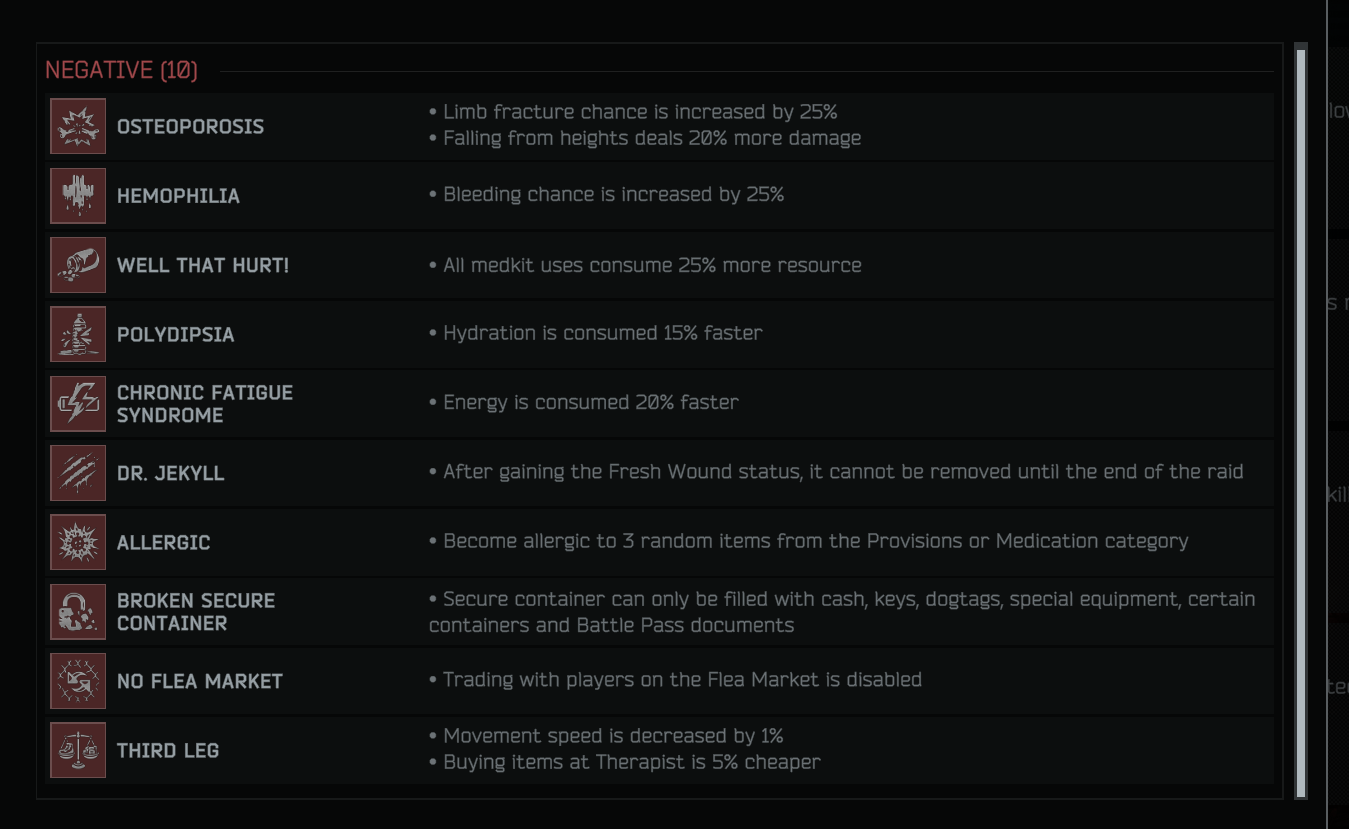
Task: Click the NEGATIVE (10) section header
Action: coord(122,70)
